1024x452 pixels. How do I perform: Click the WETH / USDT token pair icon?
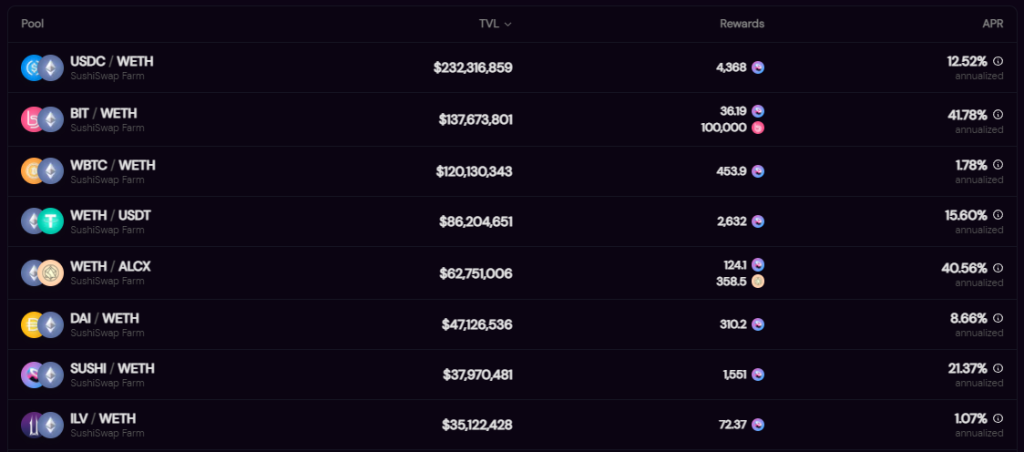(x=42, y=221)
